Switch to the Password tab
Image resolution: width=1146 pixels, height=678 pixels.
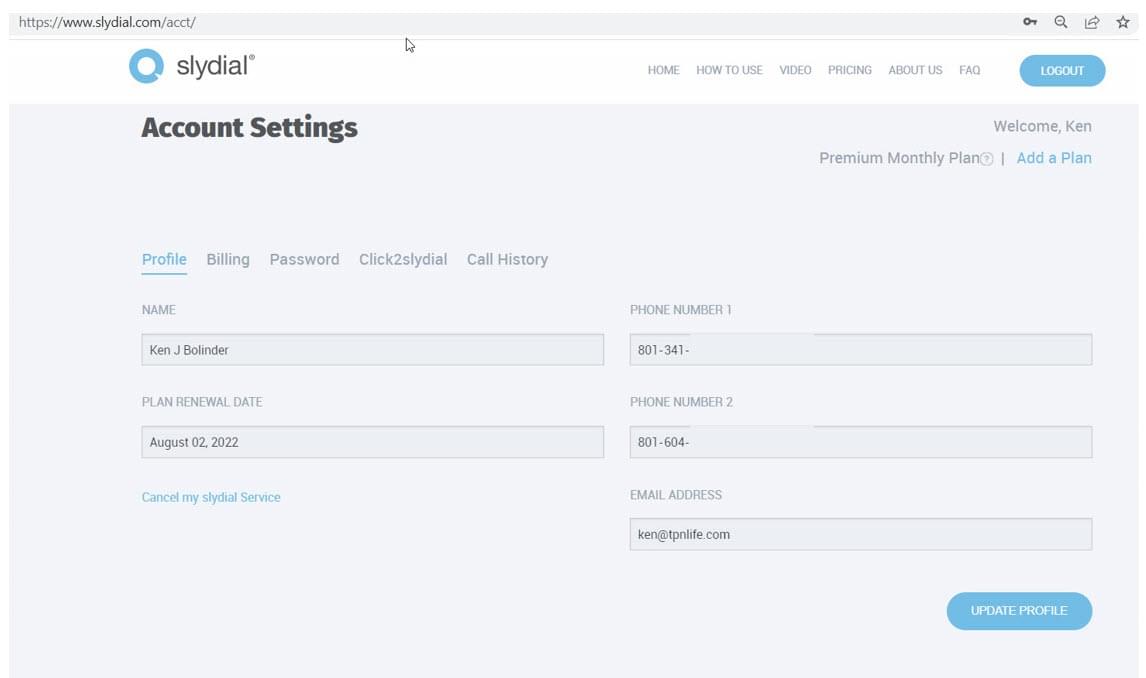point(304,259)
